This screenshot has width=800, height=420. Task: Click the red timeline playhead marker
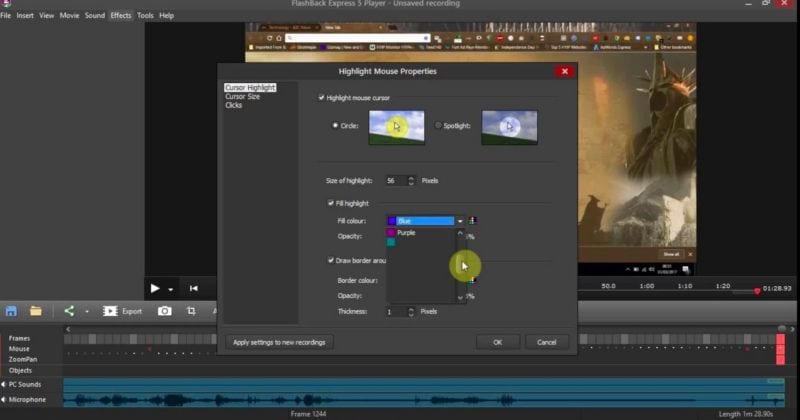757,291
